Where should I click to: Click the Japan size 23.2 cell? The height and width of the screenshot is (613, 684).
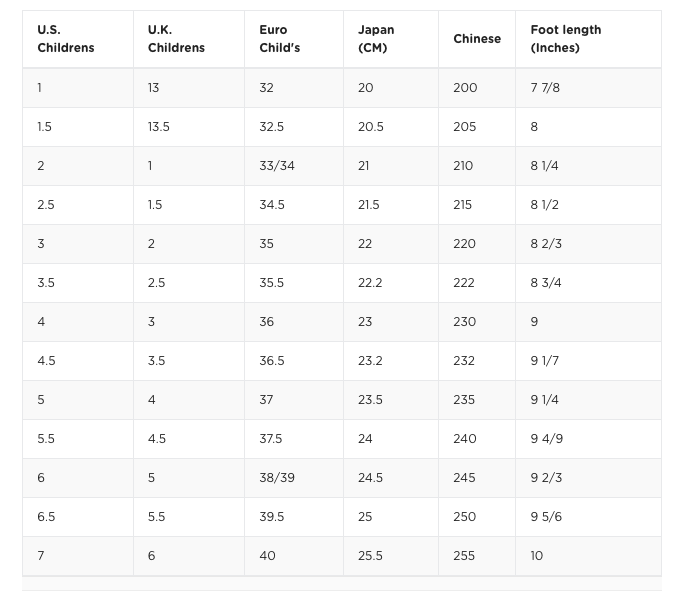pos(370,361)
